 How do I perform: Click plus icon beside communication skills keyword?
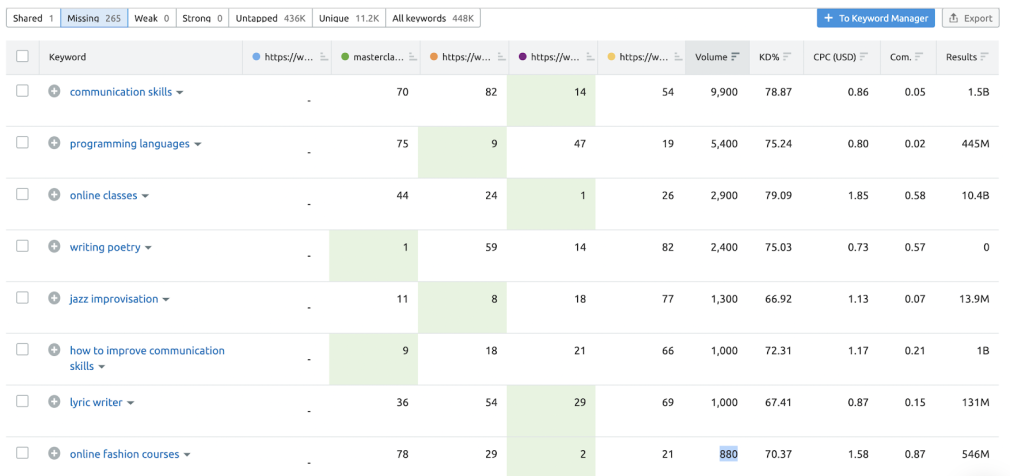[x=54, y=92]
